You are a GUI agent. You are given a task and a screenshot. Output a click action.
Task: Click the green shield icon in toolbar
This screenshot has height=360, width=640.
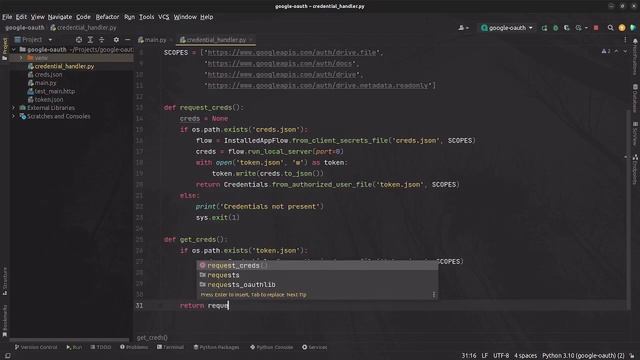tap(633, 28)
